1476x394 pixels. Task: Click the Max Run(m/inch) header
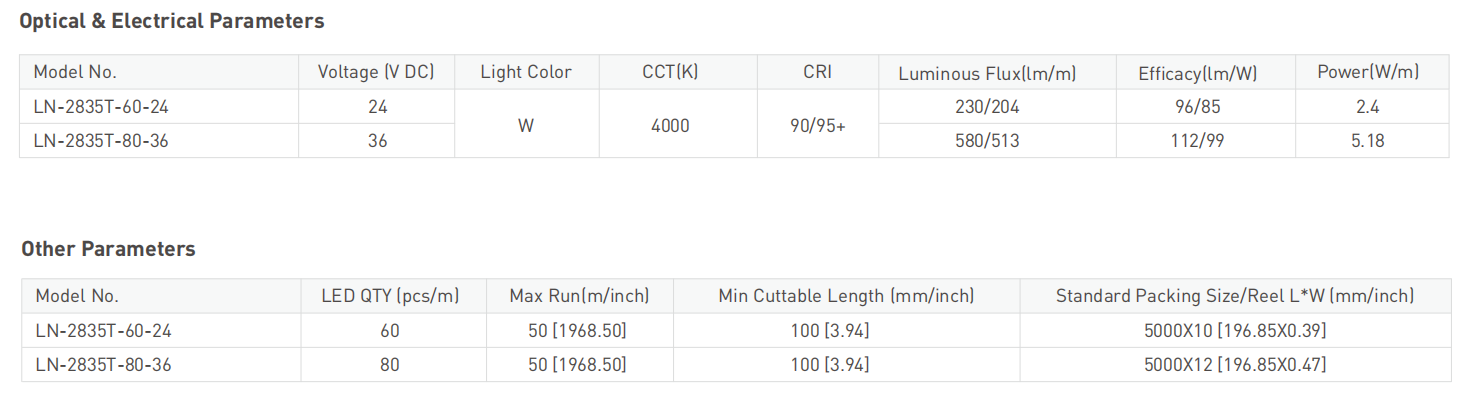pos(579,296)
